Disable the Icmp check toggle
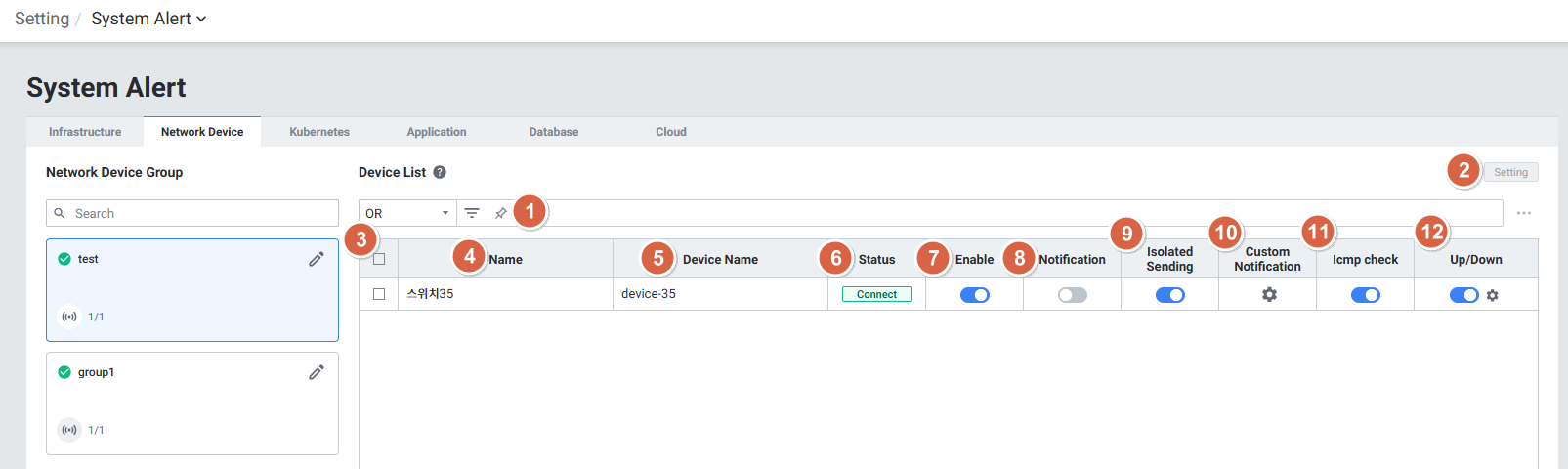 click(1365, 295)
